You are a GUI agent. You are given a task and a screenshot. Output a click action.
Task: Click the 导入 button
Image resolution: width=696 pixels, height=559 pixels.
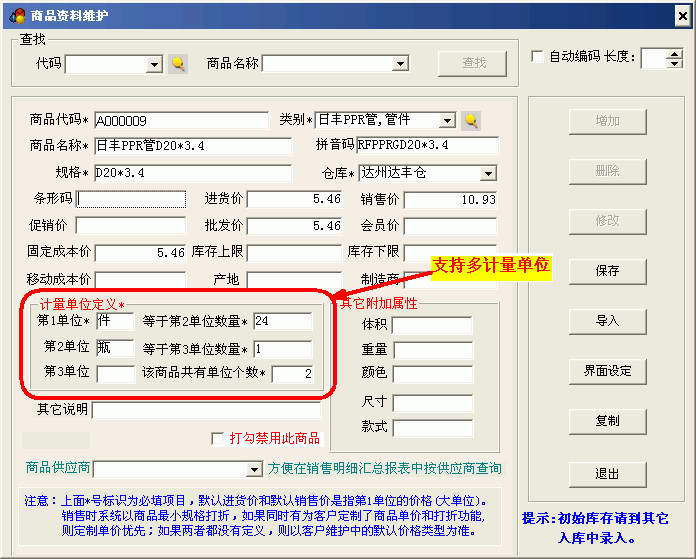tap(607, 321)
